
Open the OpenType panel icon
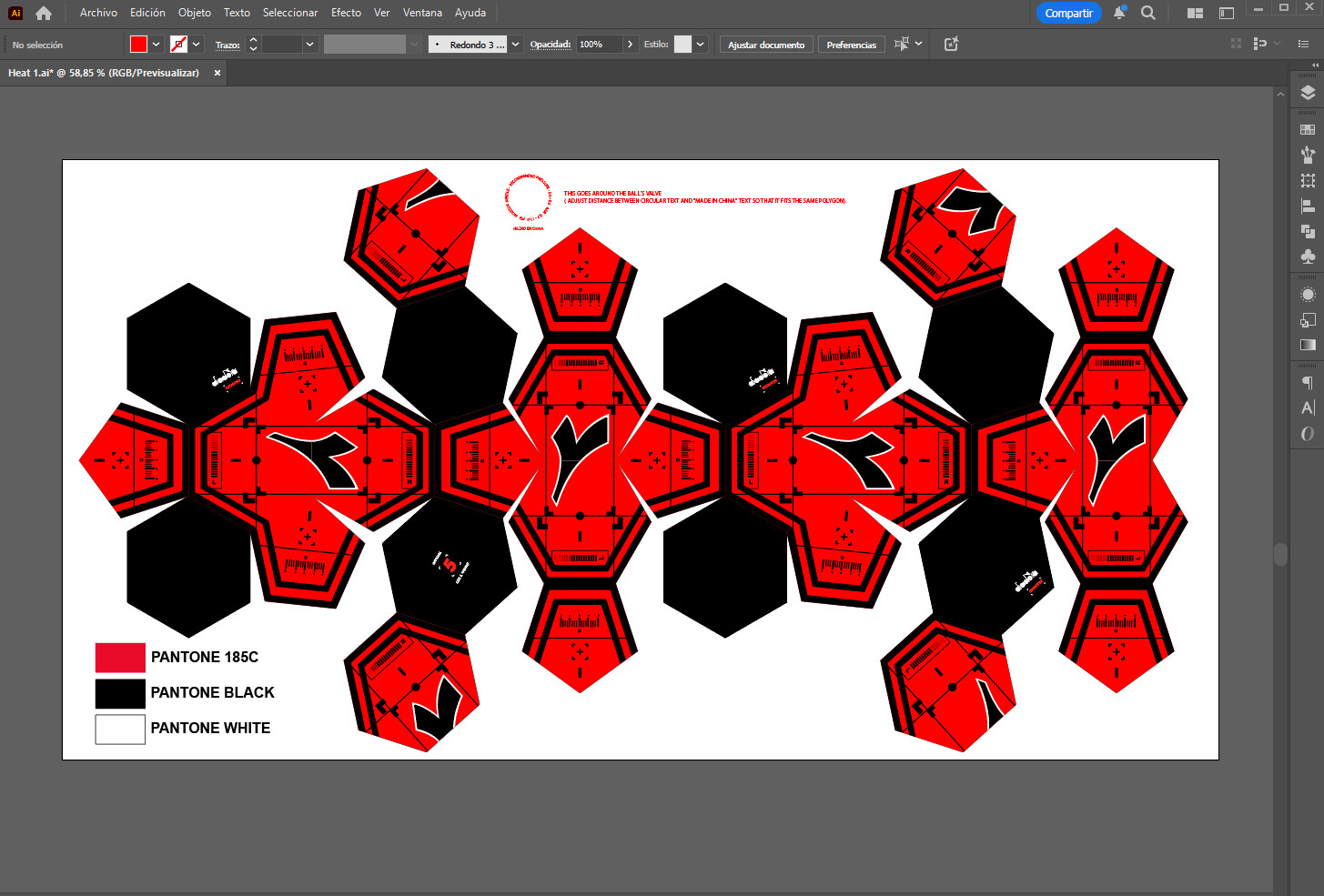click(1308, 434)
